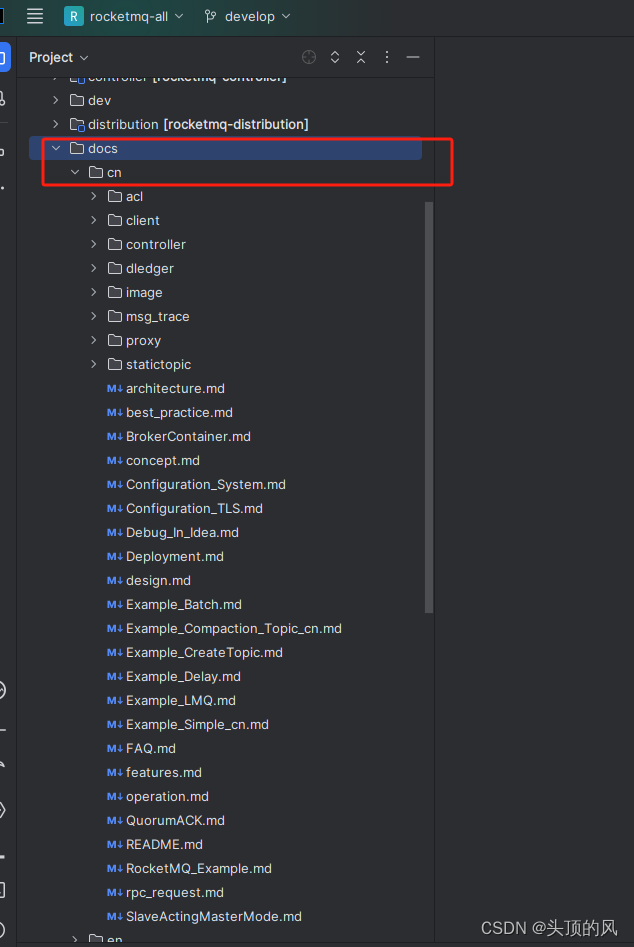Expand the acl folder
Viewport: 634px width, 947px height.
[94, 196]
